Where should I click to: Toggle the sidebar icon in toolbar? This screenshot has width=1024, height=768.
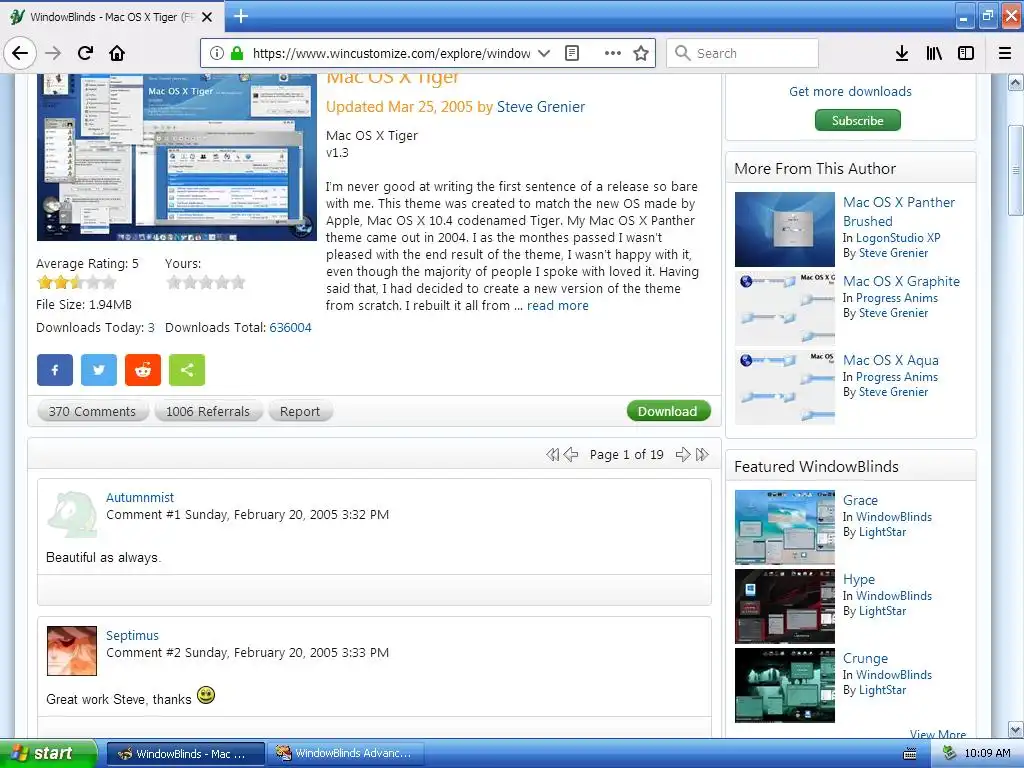(x=966, y=53)
